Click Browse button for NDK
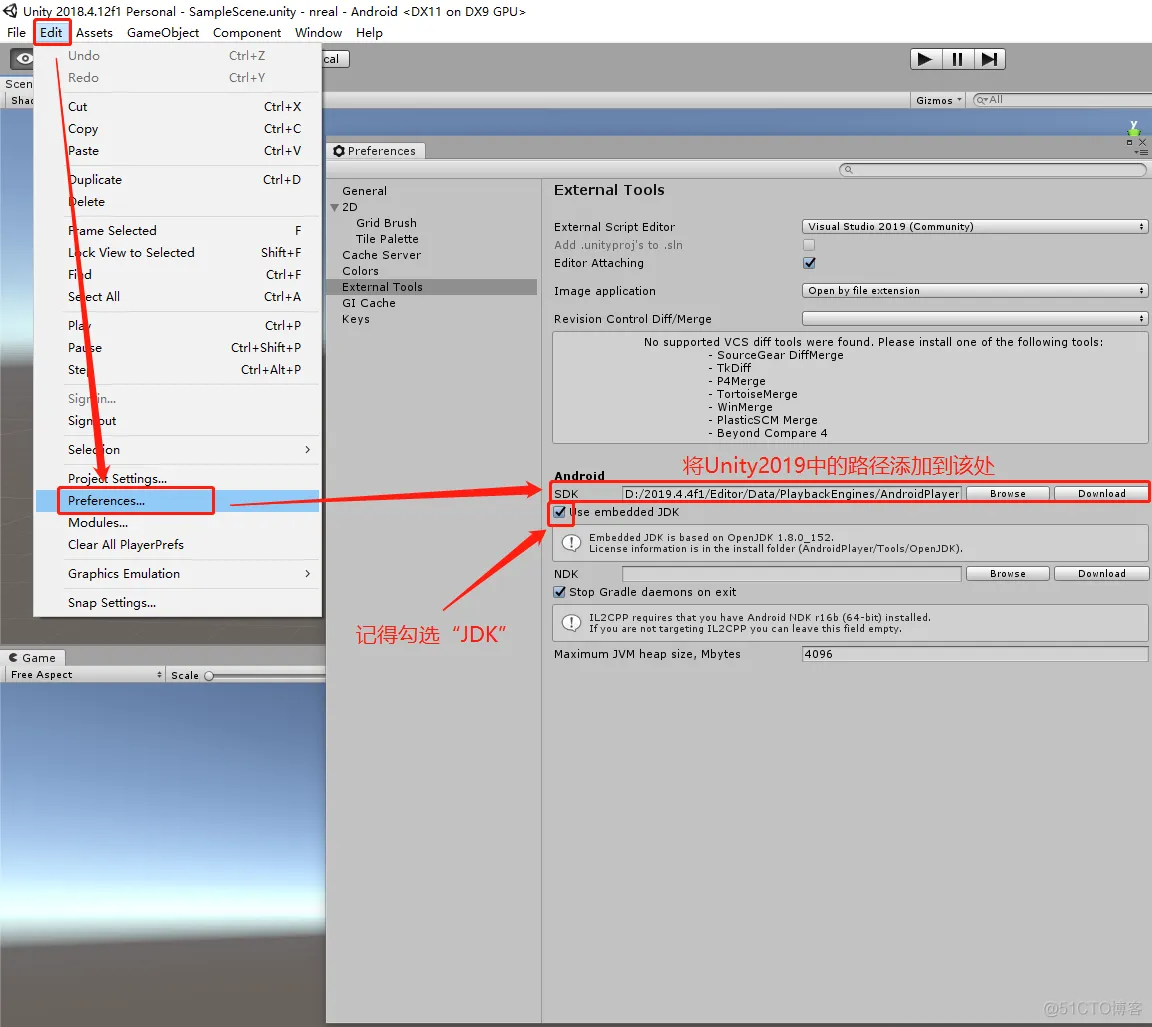Viewport: 1152px width, 1027px height. (1007, 574)
